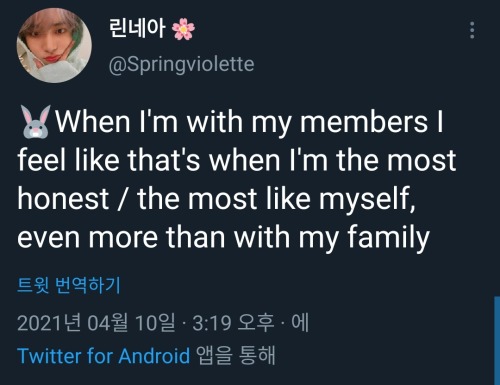Click the word "When" in the tweet
Image resolution: width=500 pixels, height=385 pixels.
[93, 121]
